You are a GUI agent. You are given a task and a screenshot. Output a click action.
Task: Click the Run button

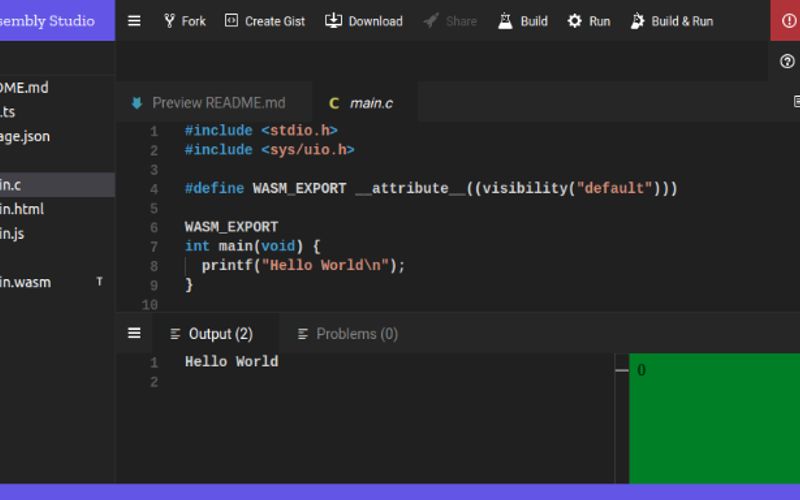tap(589, 21)
